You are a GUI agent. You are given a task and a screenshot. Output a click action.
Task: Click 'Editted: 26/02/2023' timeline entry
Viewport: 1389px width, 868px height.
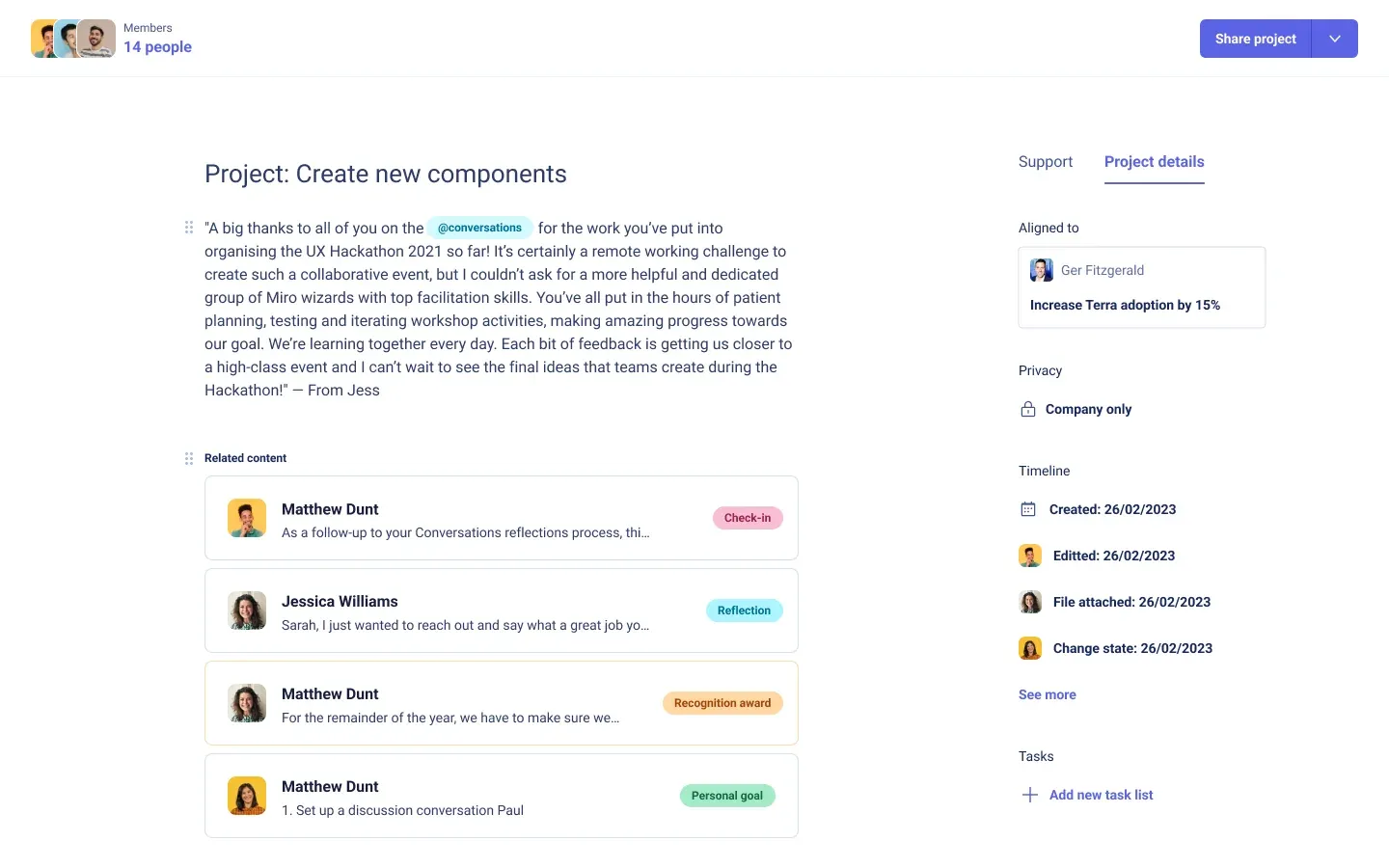[1114, 556]
